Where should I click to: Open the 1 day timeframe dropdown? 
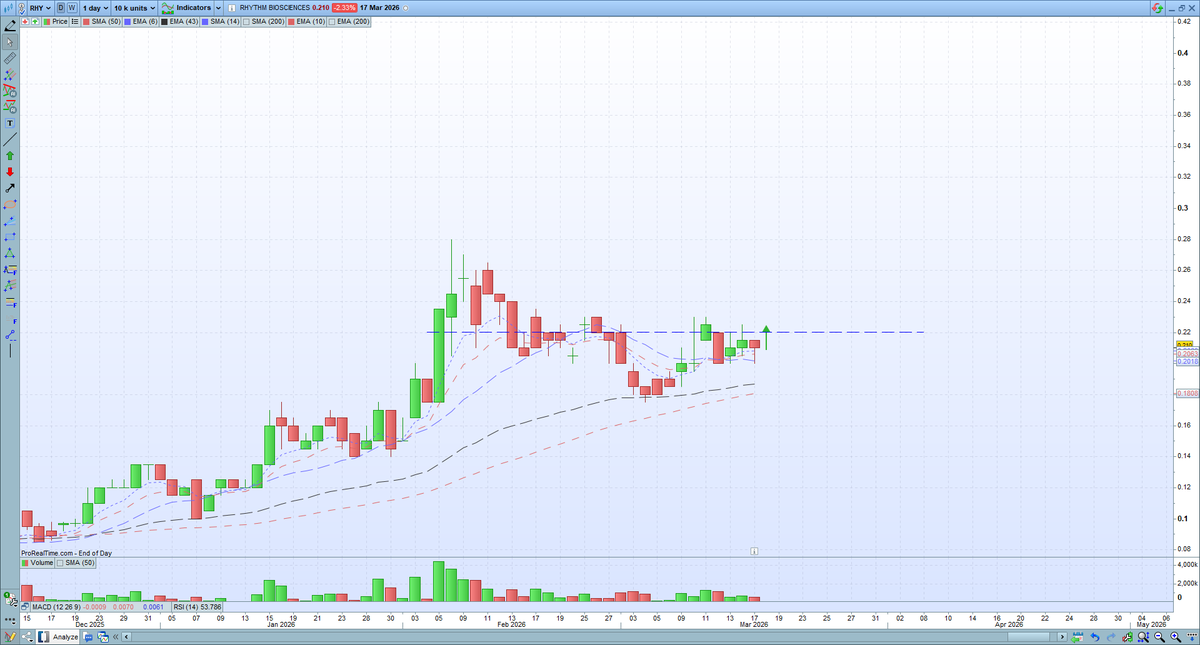pos(95,8)
